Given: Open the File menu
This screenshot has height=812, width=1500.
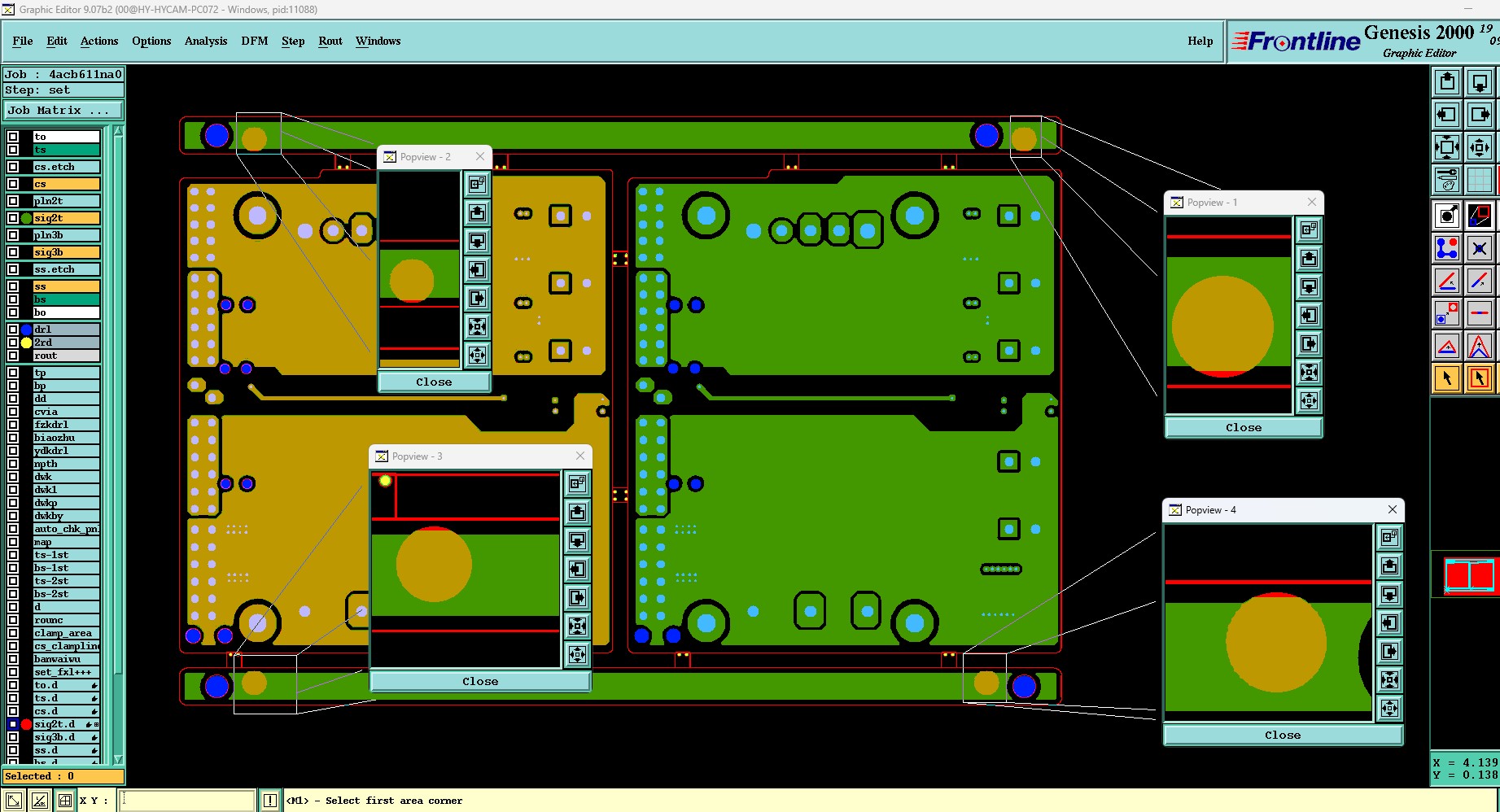Looking at the screenshot, I should (23, 41).
